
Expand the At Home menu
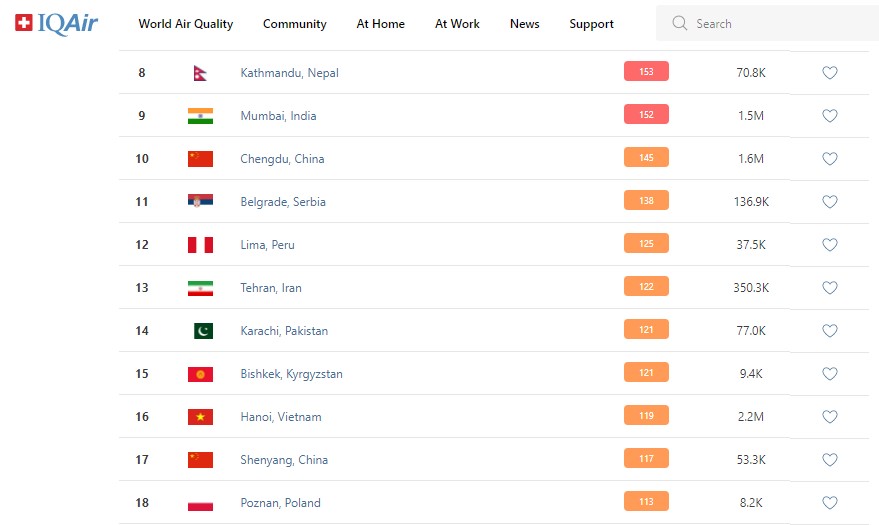[x=381, y=24]
